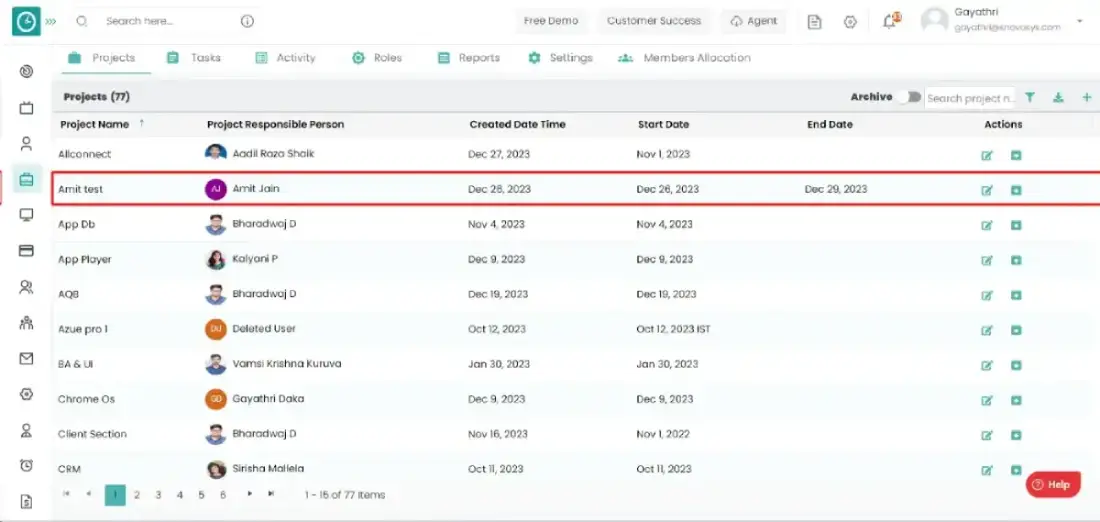
Task: Click Vamsi Krishna Kuruva name
Action: pos(287,364)
